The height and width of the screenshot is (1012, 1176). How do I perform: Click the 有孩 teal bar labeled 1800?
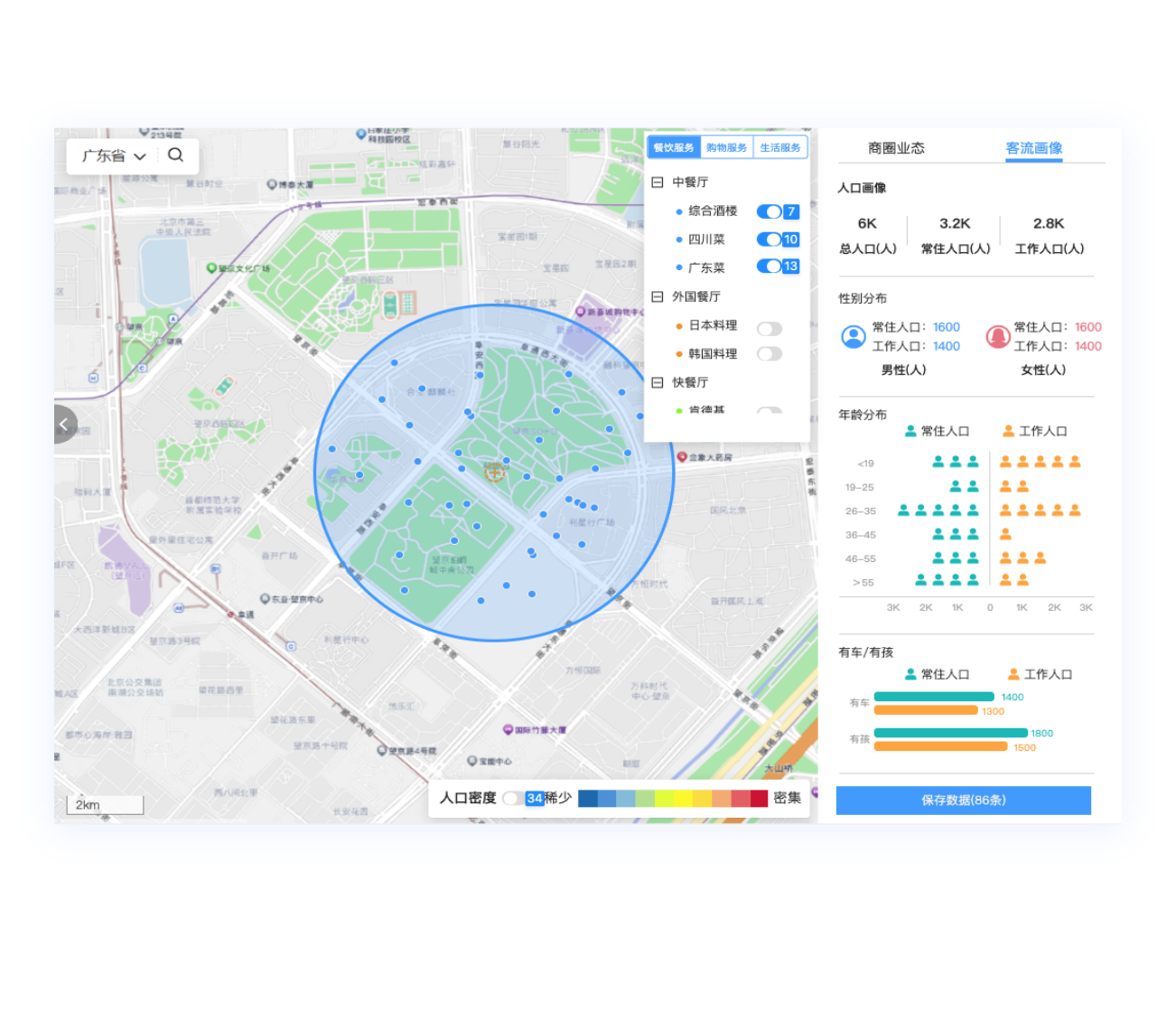(951, 733)
